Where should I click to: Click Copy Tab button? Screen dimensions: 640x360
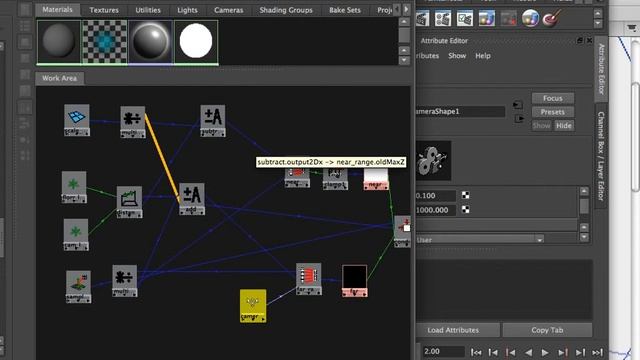point(547,330)
